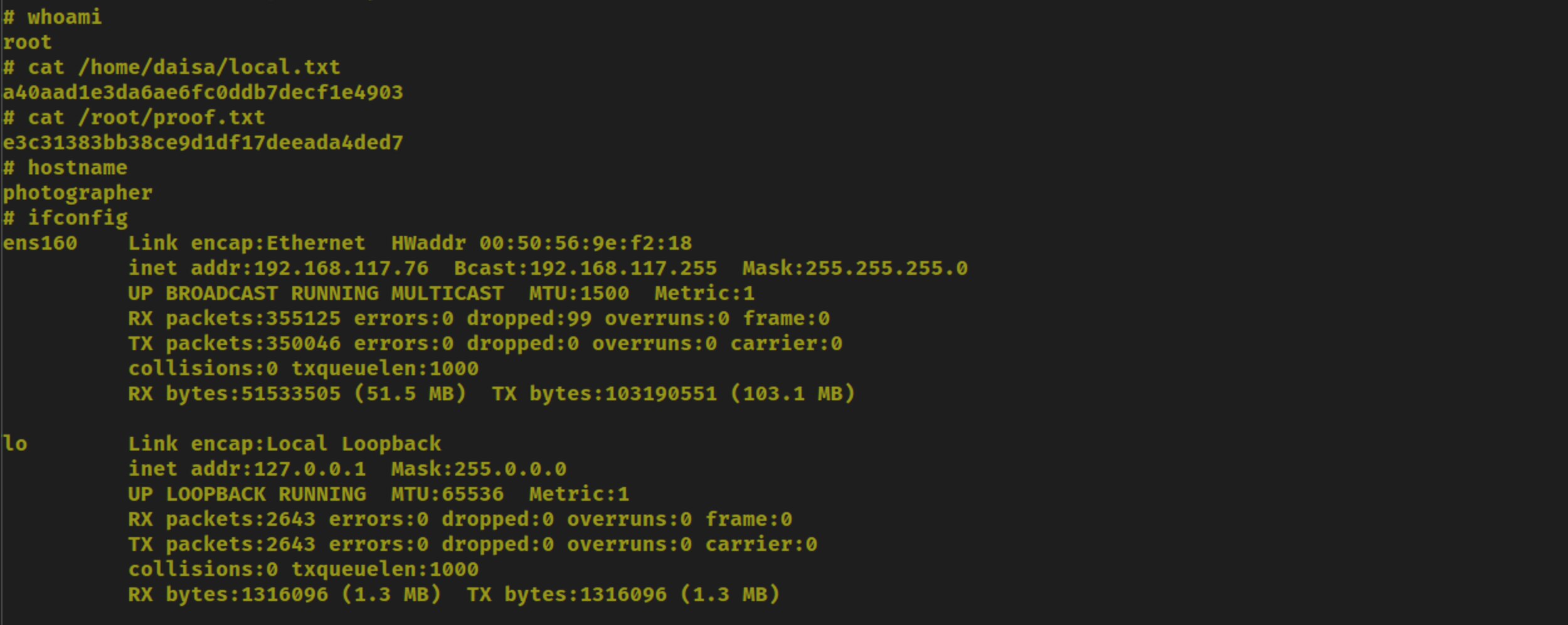The width and height of the screenshot is (1568, 625).
Task: Click the proof.txt hash e3c31383bb38ce9d1df17deeada4ded7
Action: coord(203,142)
